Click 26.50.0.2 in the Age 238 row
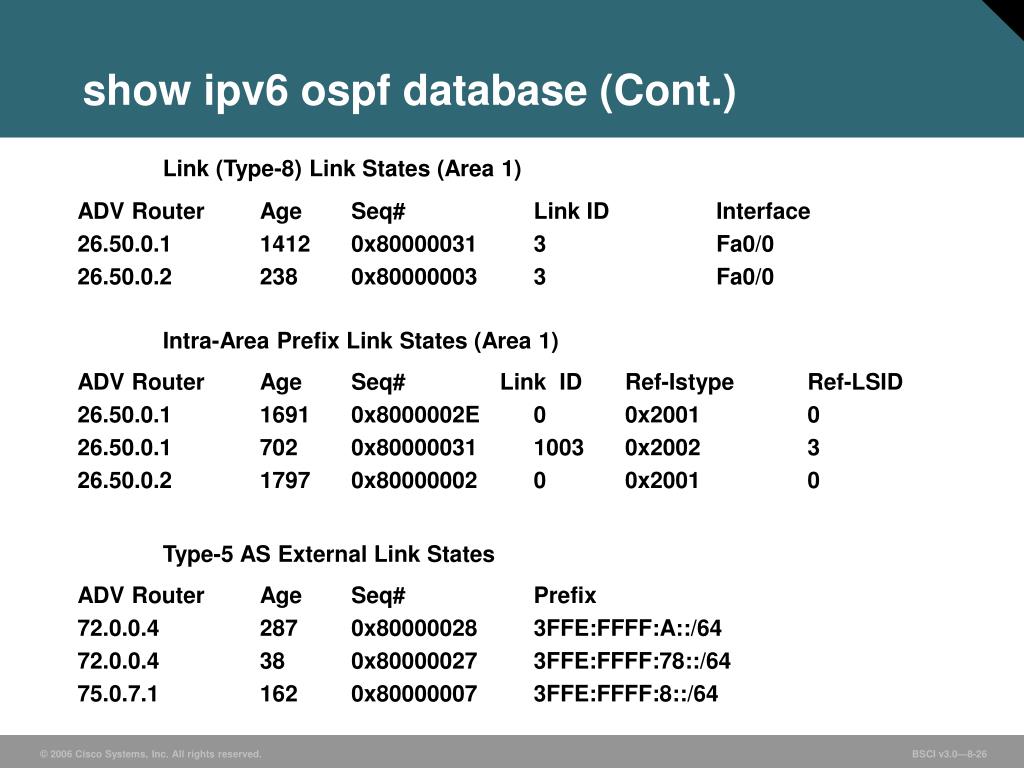This screenshot has width=1024, height=768. tap(125, 277)
